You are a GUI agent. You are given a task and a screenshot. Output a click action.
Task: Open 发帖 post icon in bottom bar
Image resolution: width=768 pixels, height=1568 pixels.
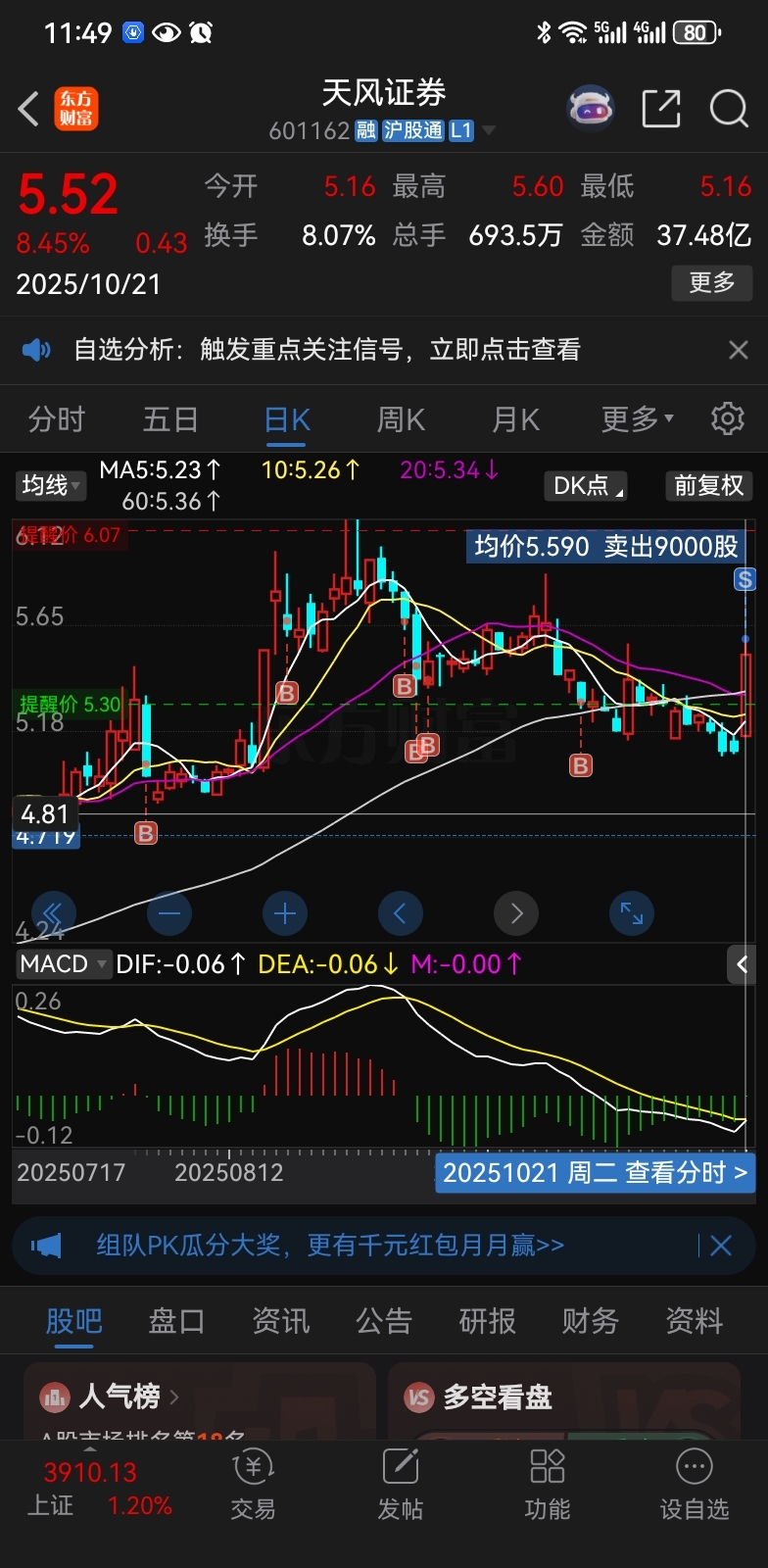click(401, 1486)
